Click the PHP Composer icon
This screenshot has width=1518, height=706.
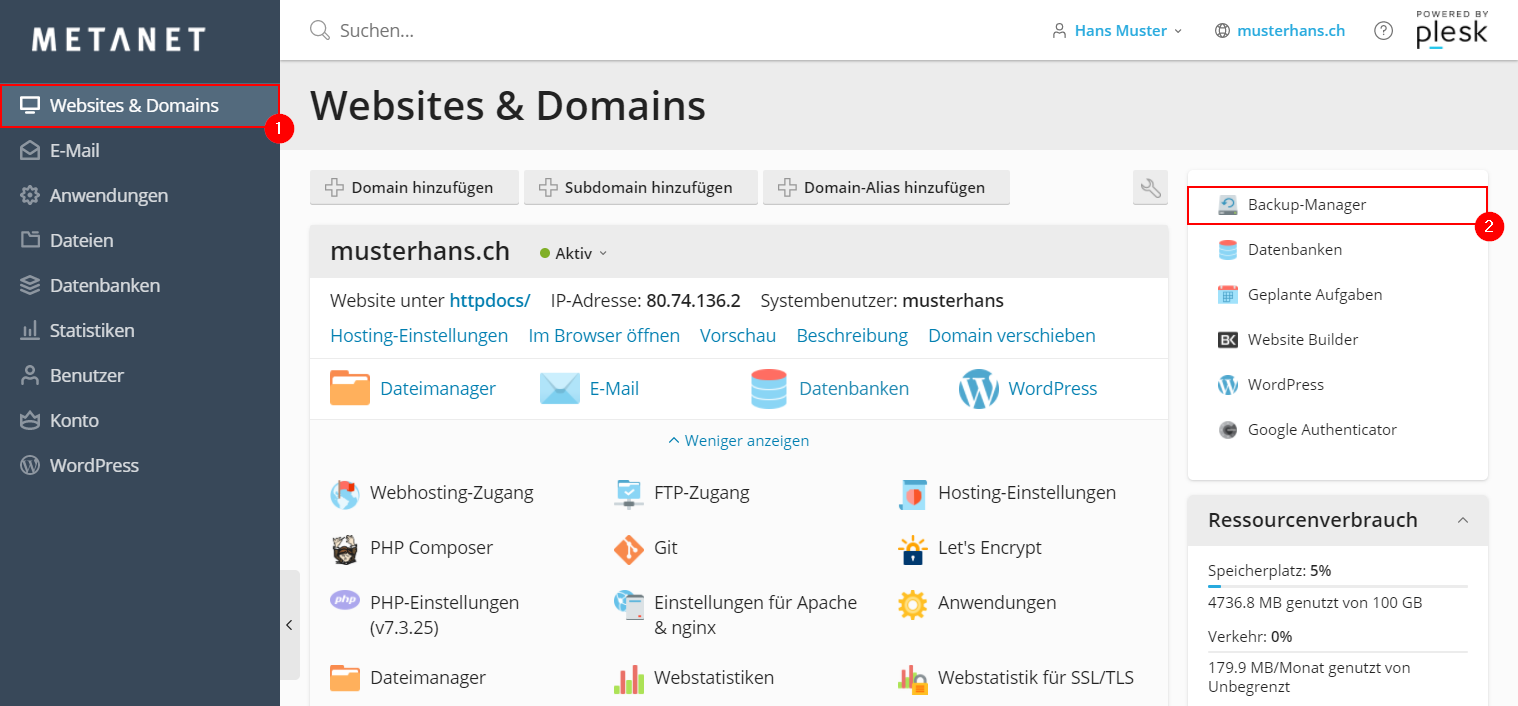pos(344,548)
